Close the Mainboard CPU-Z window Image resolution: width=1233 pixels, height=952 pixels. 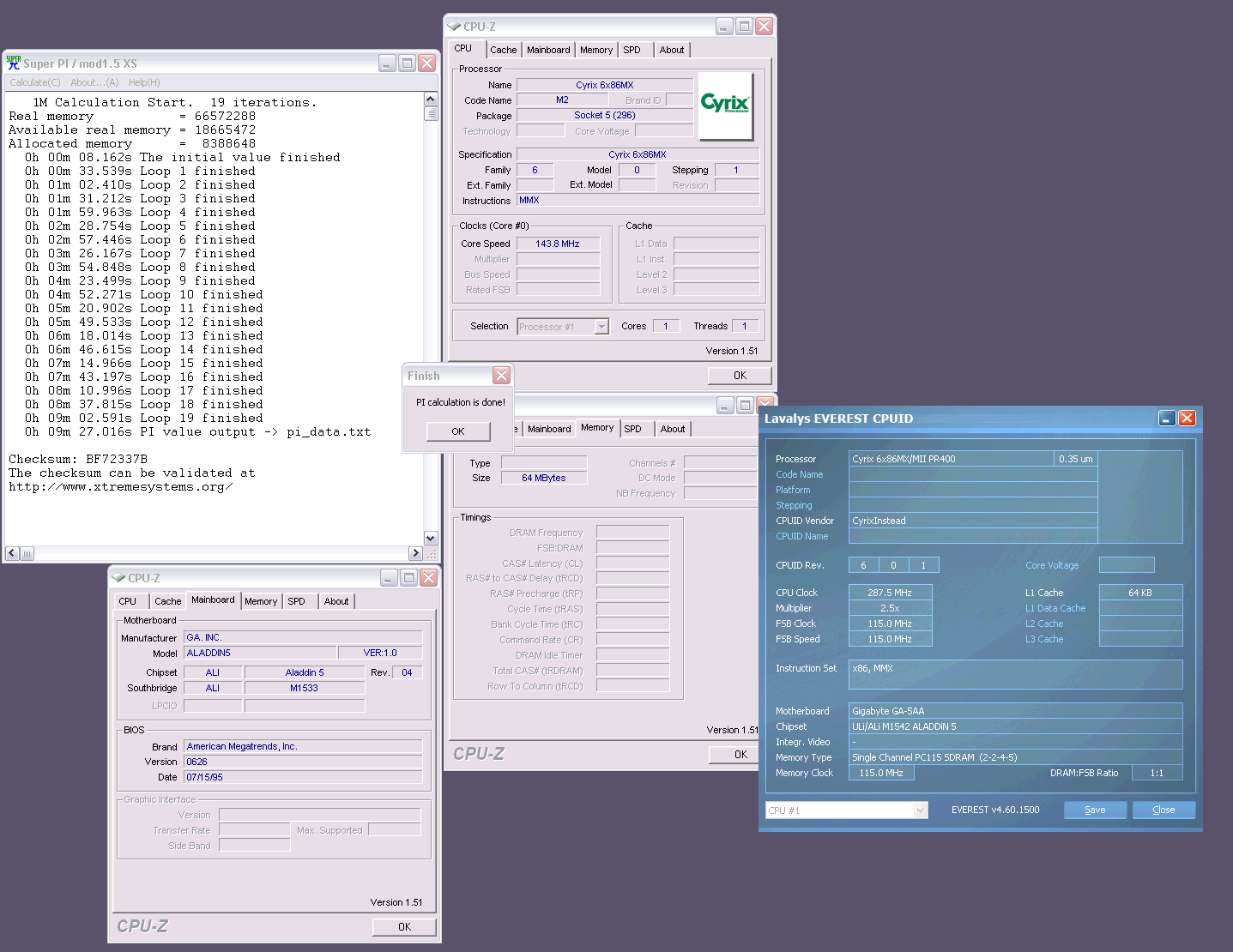click(x=428, y=577)
